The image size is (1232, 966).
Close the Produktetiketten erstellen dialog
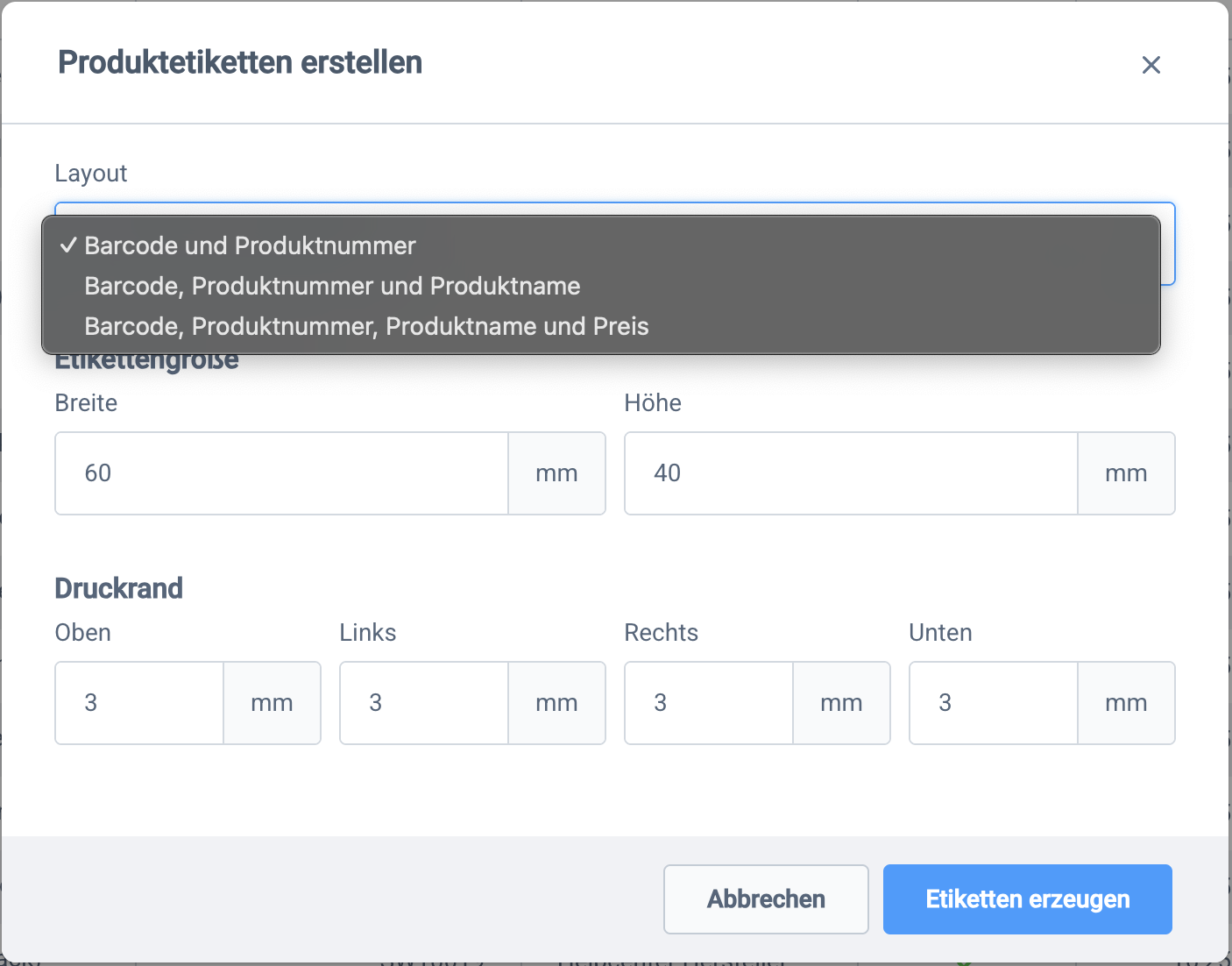coord(1151,64)
